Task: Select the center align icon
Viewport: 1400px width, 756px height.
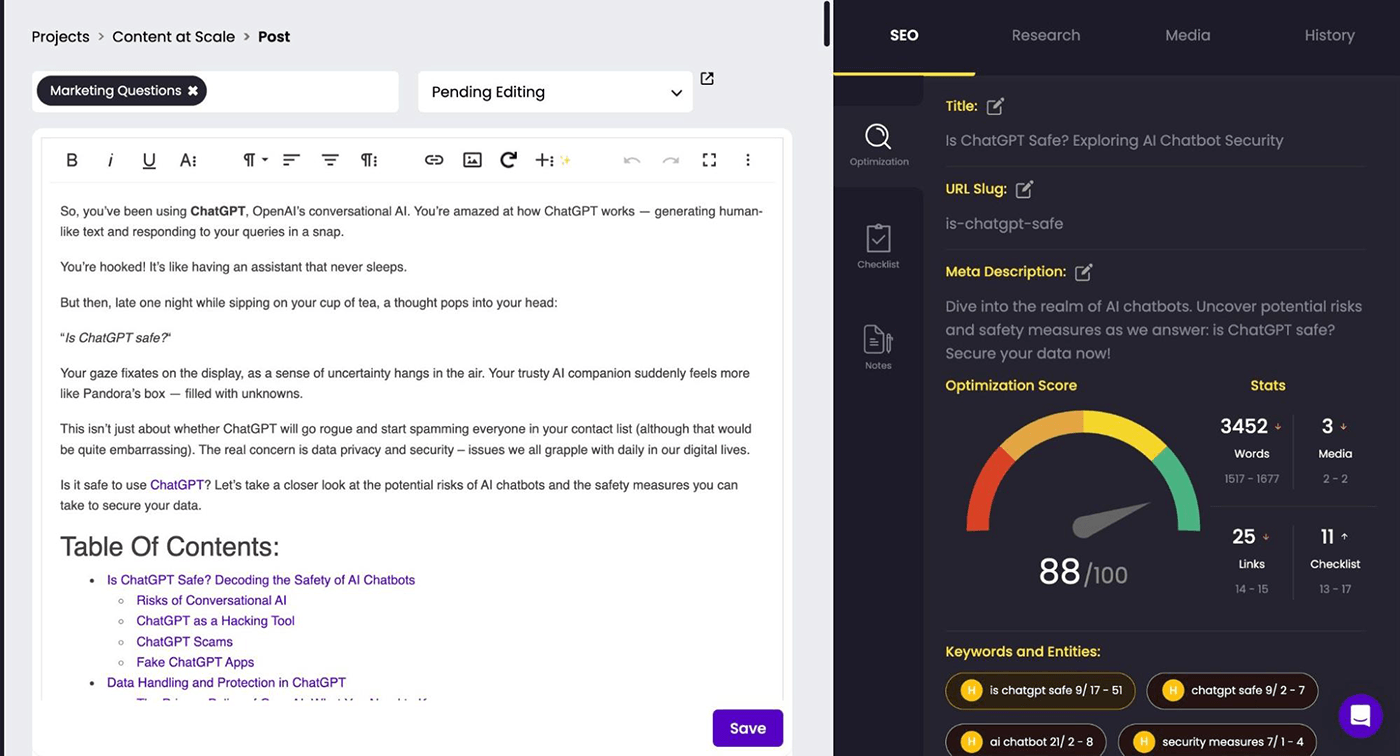Action: pos(330,160)
